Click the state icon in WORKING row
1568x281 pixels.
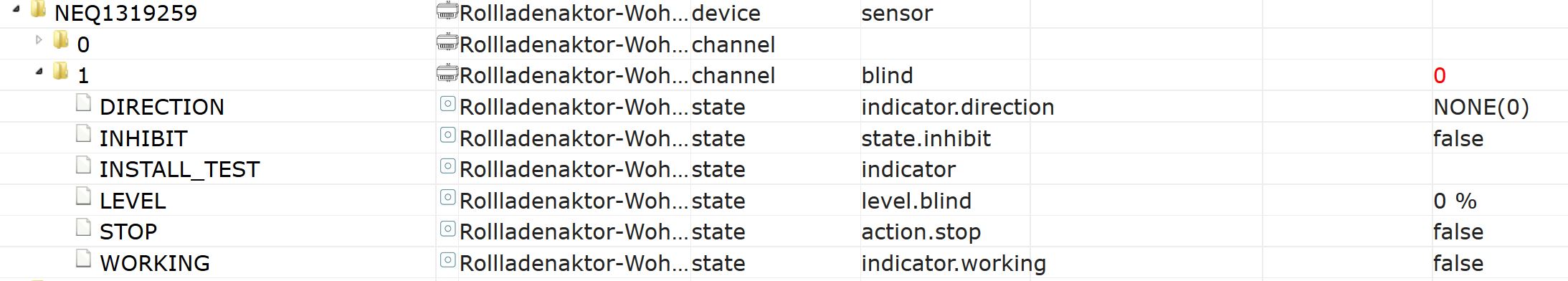(447, 260)
